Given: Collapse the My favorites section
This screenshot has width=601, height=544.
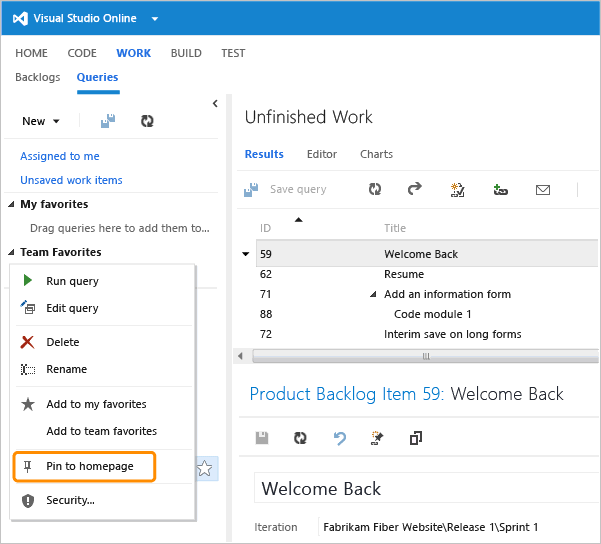Looking at the screenshot, I should click(11, 204).
